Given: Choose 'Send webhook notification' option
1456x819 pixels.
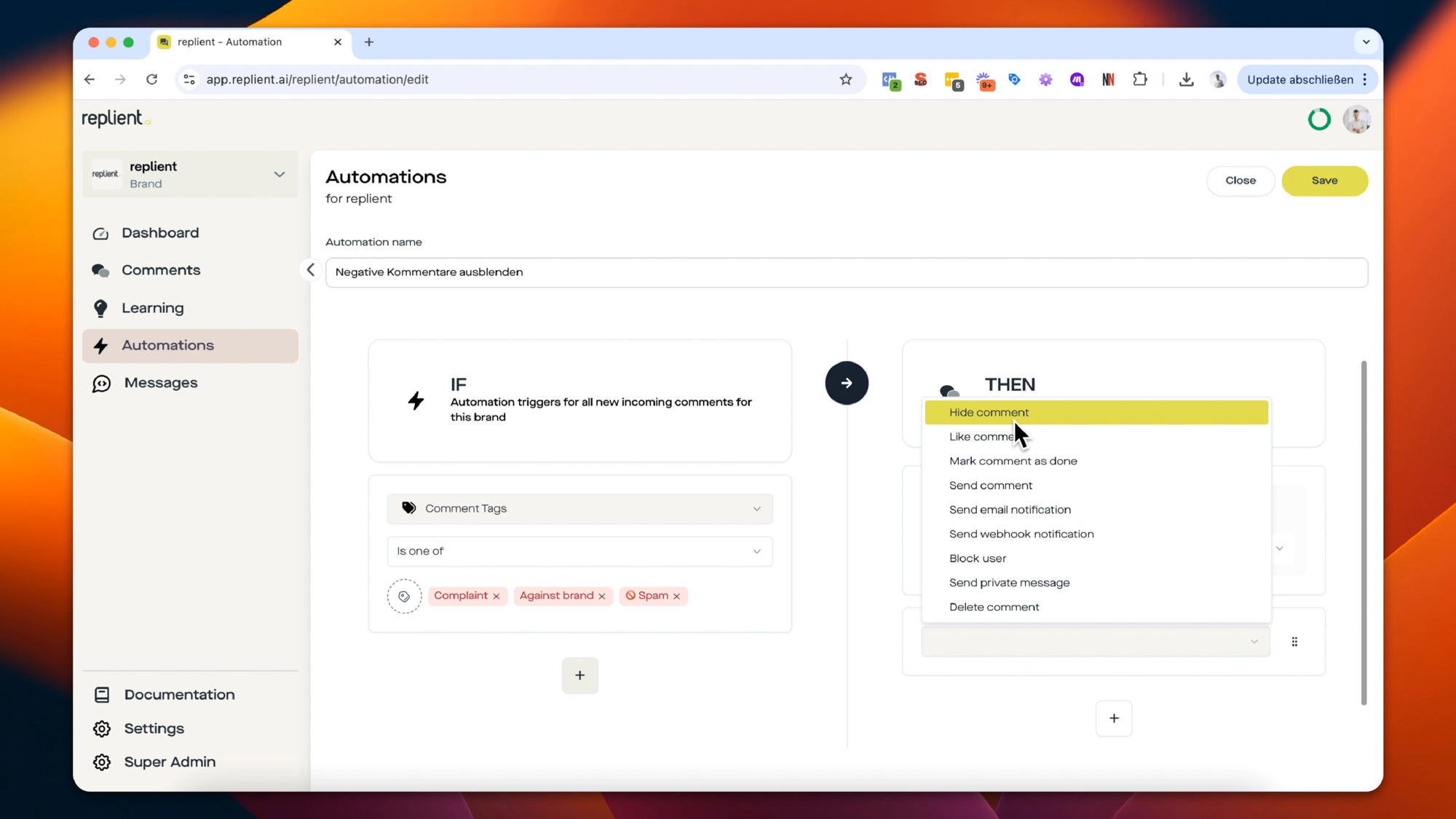Looking at the screenshot, I should point(1021,534).
